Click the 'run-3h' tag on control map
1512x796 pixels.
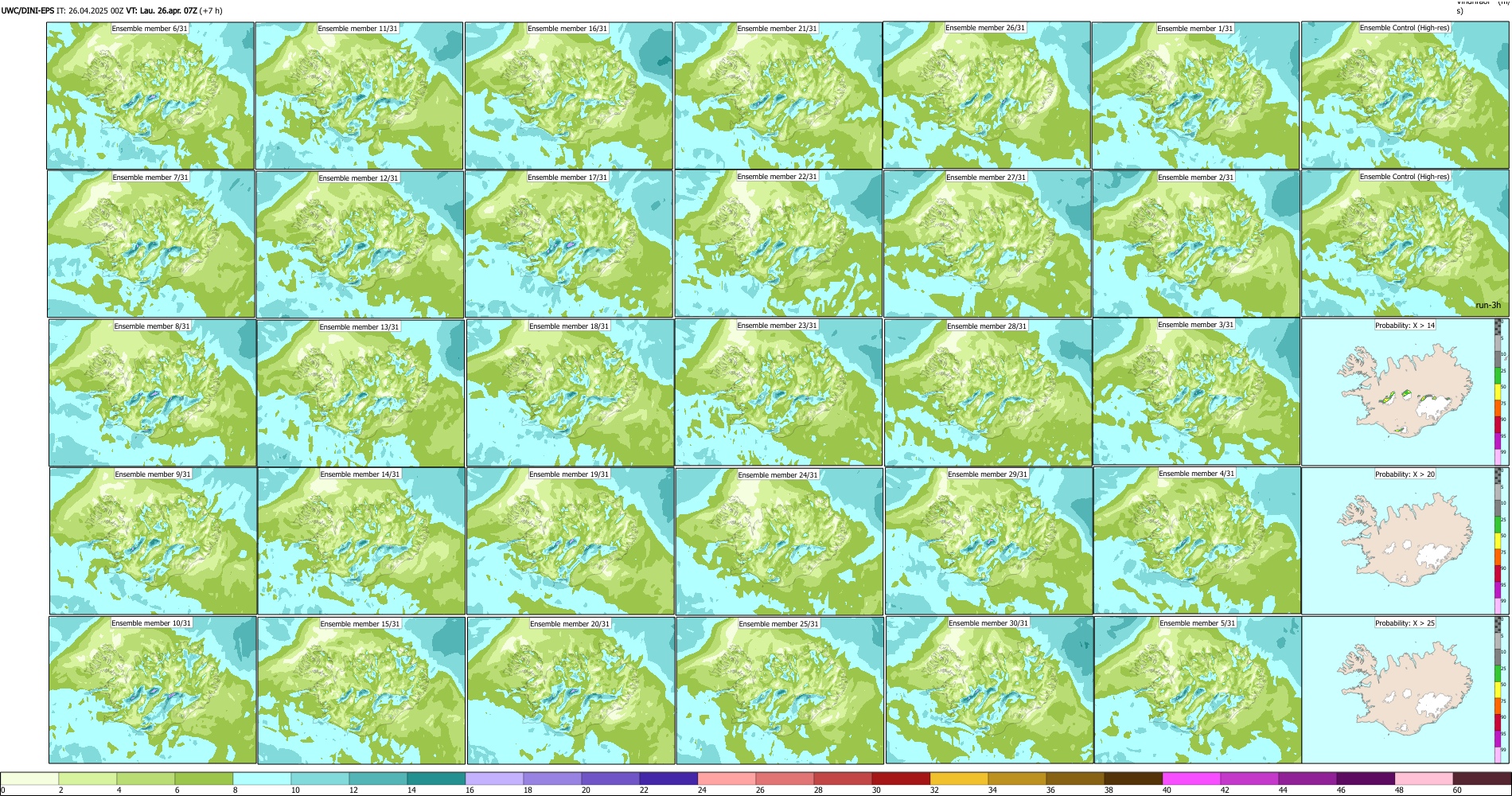(1488, 305)
